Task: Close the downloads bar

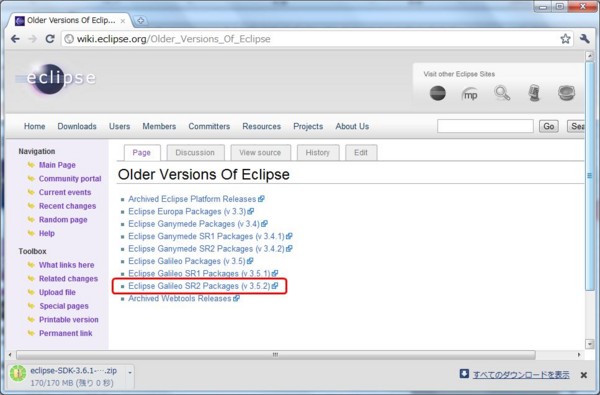Action: pyautogui.click(x=584, y=375)
